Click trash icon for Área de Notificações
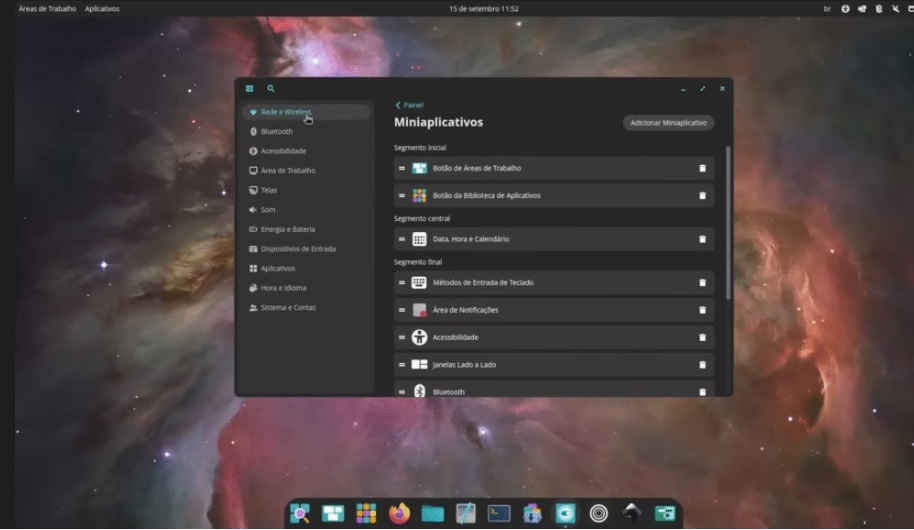 point(702,310)
